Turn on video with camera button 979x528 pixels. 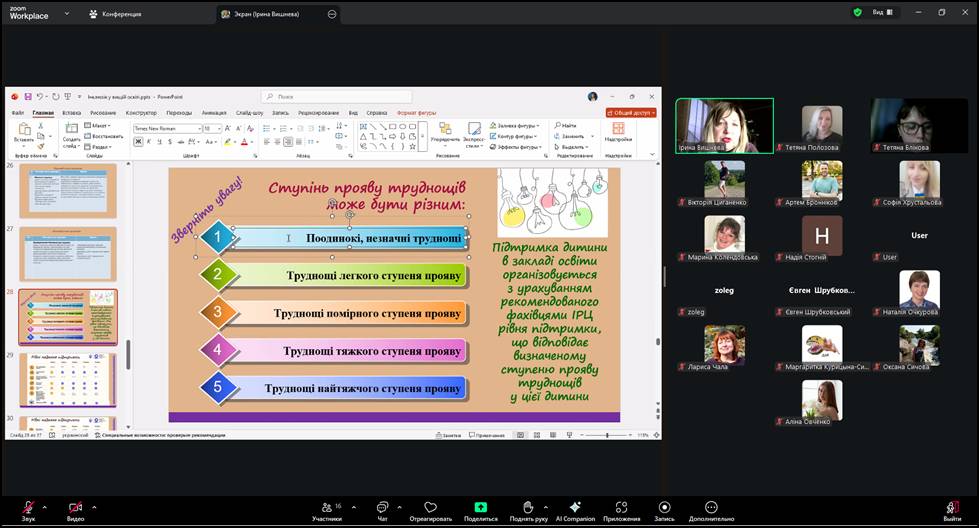tap(75, 507)
